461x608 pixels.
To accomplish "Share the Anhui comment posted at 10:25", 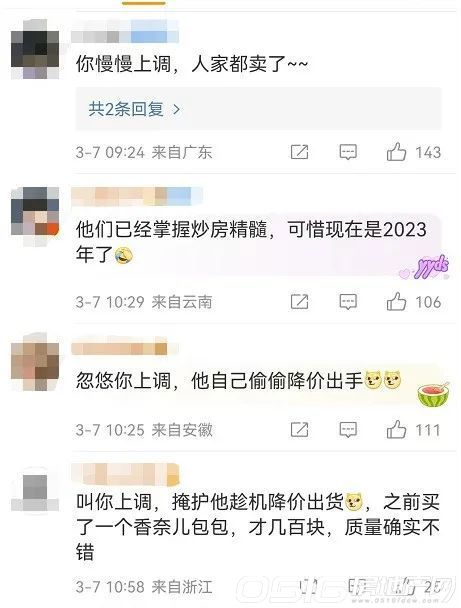I will 299,430.
